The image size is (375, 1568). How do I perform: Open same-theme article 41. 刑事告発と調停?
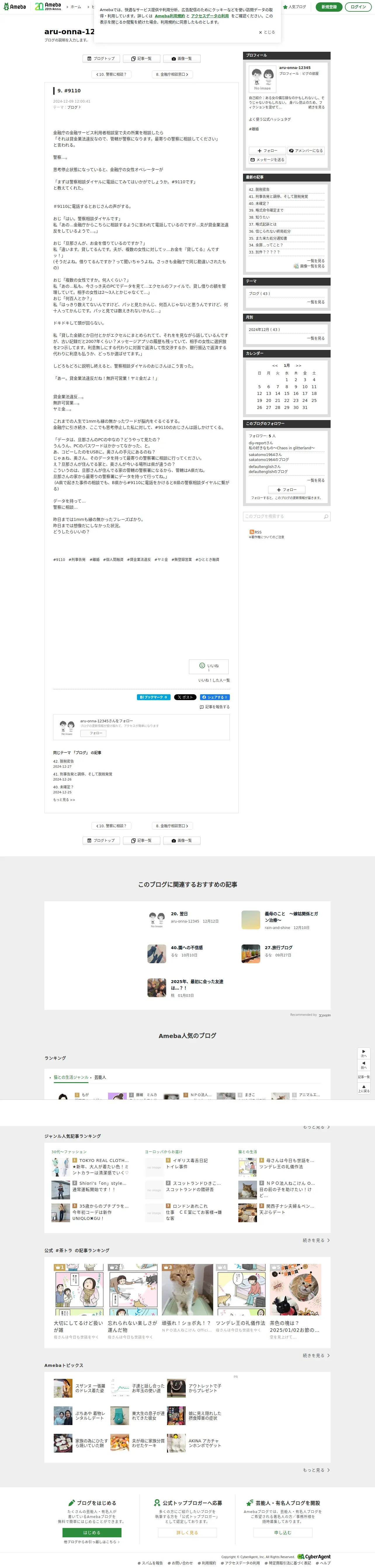(83, 774)
